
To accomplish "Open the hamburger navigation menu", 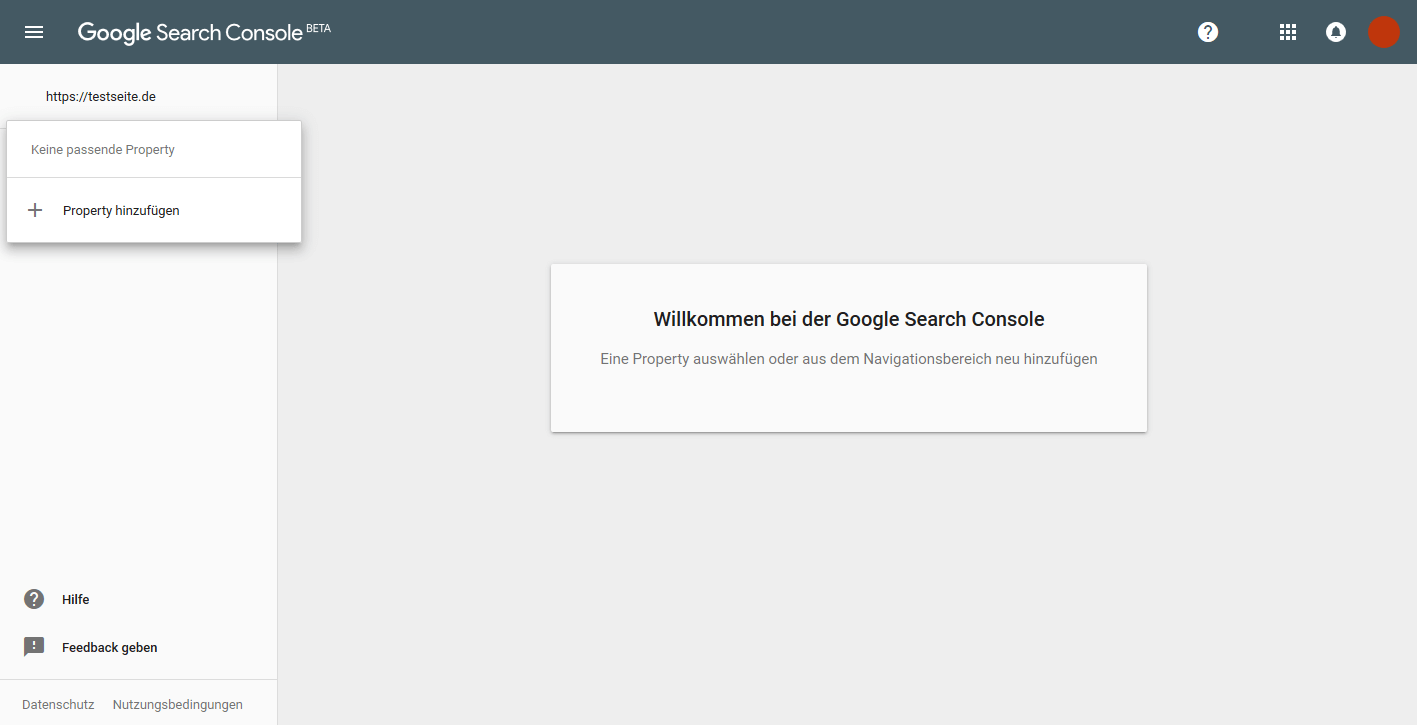I will pyautogui.click(x=34, y=32).
